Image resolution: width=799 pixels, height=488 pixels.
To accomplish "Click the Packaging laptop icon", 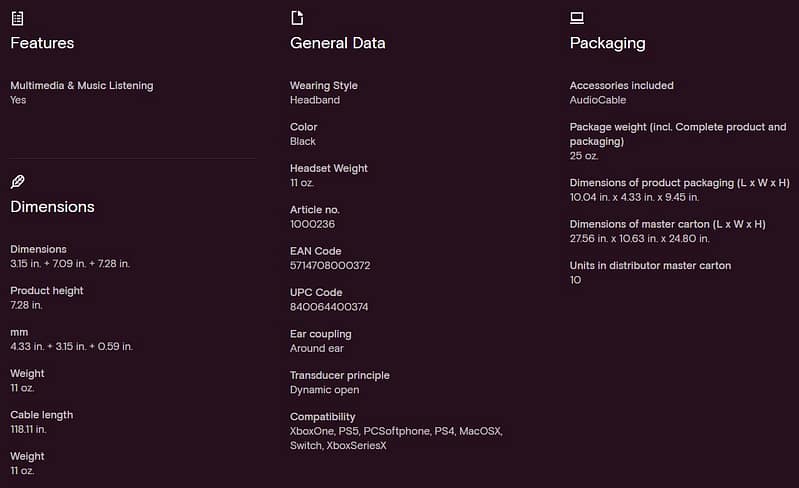I will click(577, 18).
